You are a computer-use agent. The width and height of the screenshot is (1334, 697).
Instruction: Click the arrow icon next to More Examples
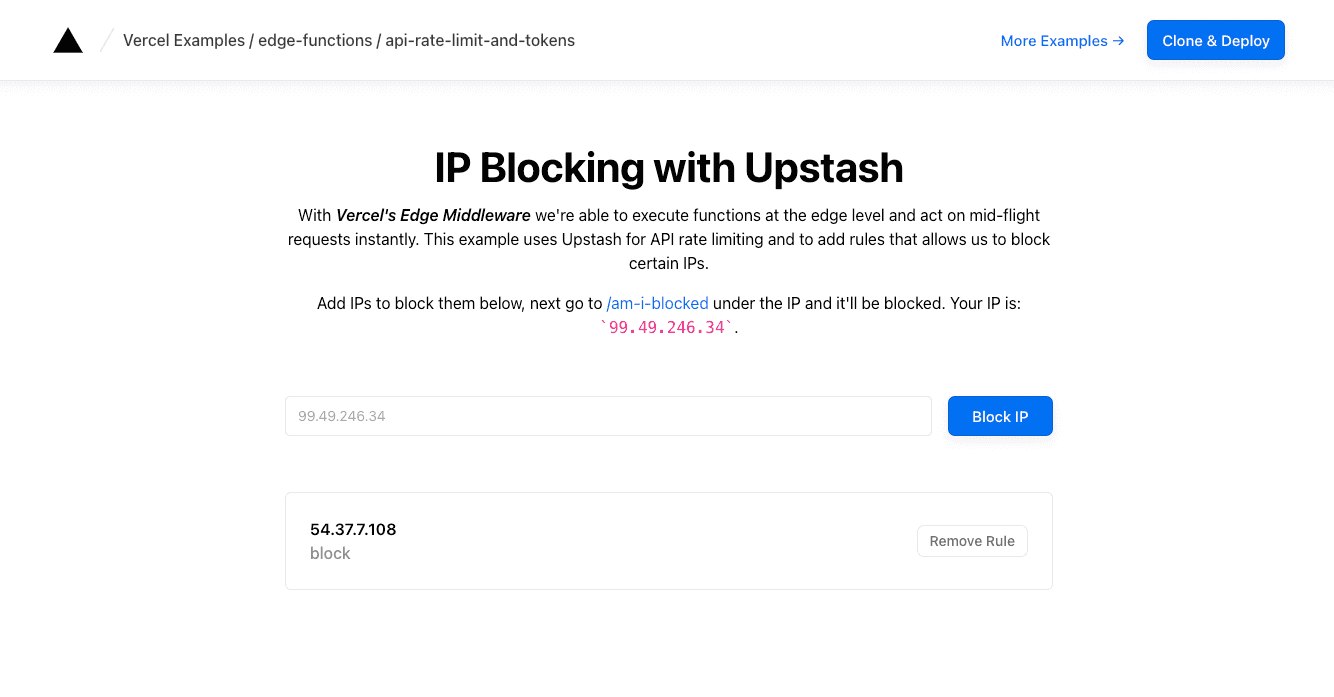pos(1117,41)
